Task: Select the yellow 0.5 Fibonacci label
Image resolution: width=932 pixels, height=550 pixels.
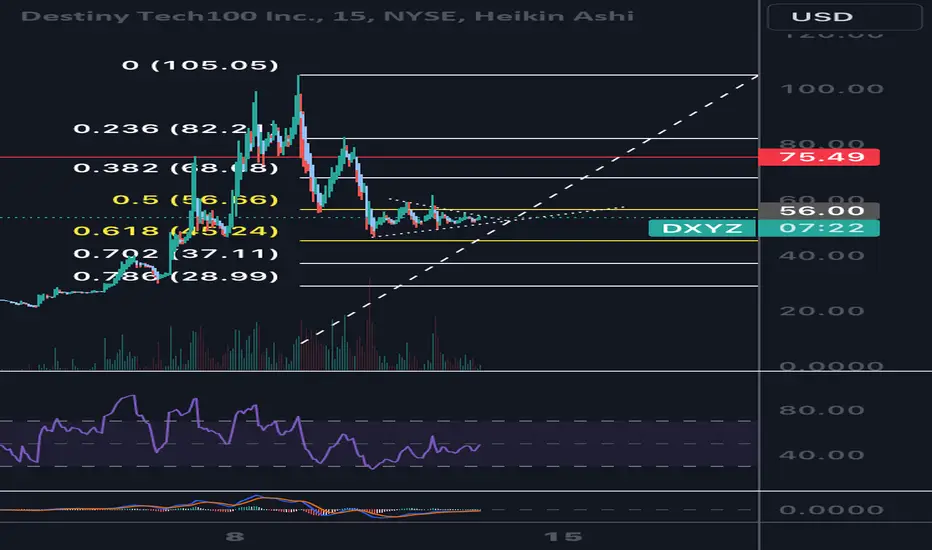Action: tap(196, 199)
